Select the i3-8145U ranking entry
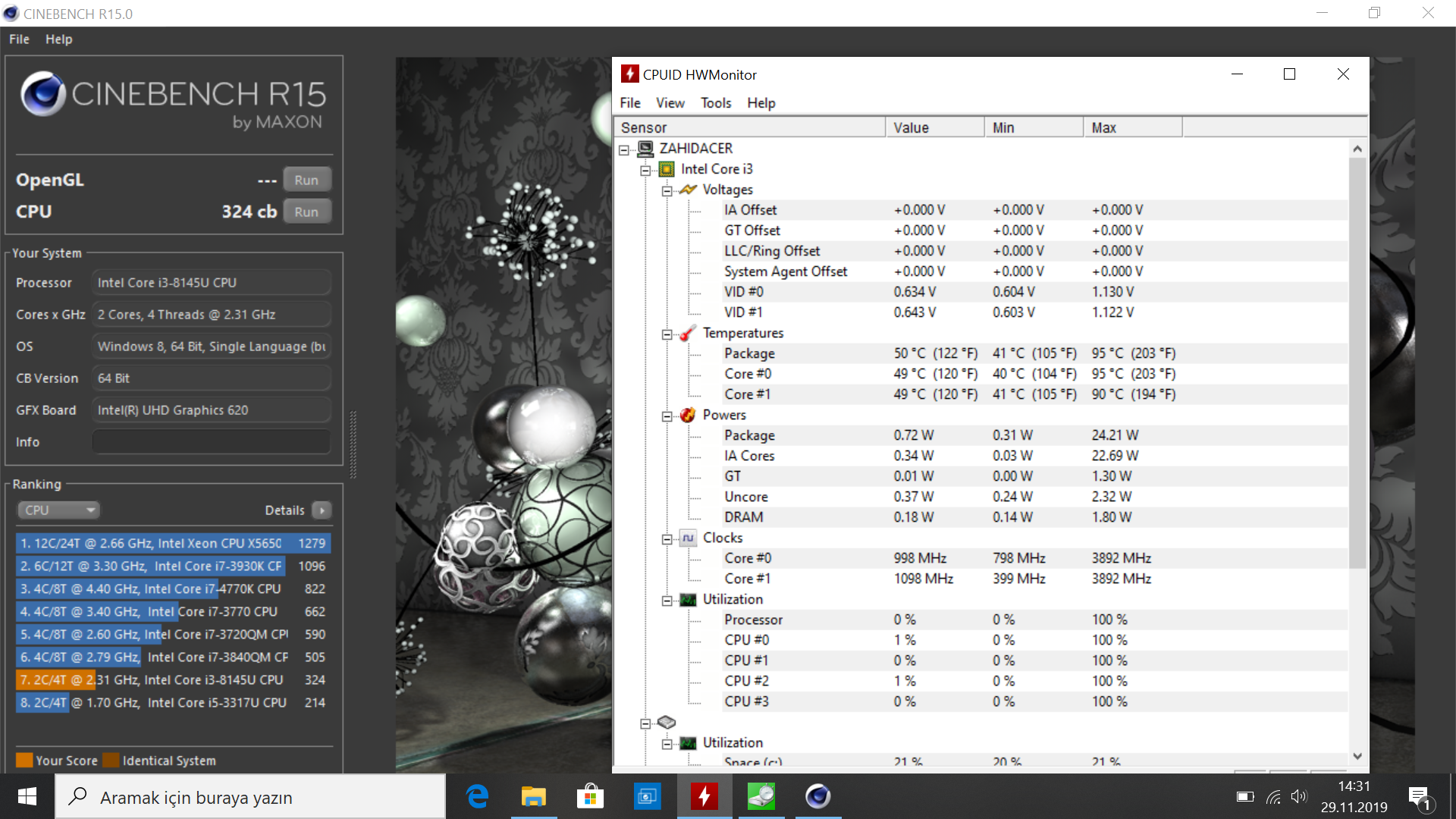The image size is (1456, 819). point(173,680)
